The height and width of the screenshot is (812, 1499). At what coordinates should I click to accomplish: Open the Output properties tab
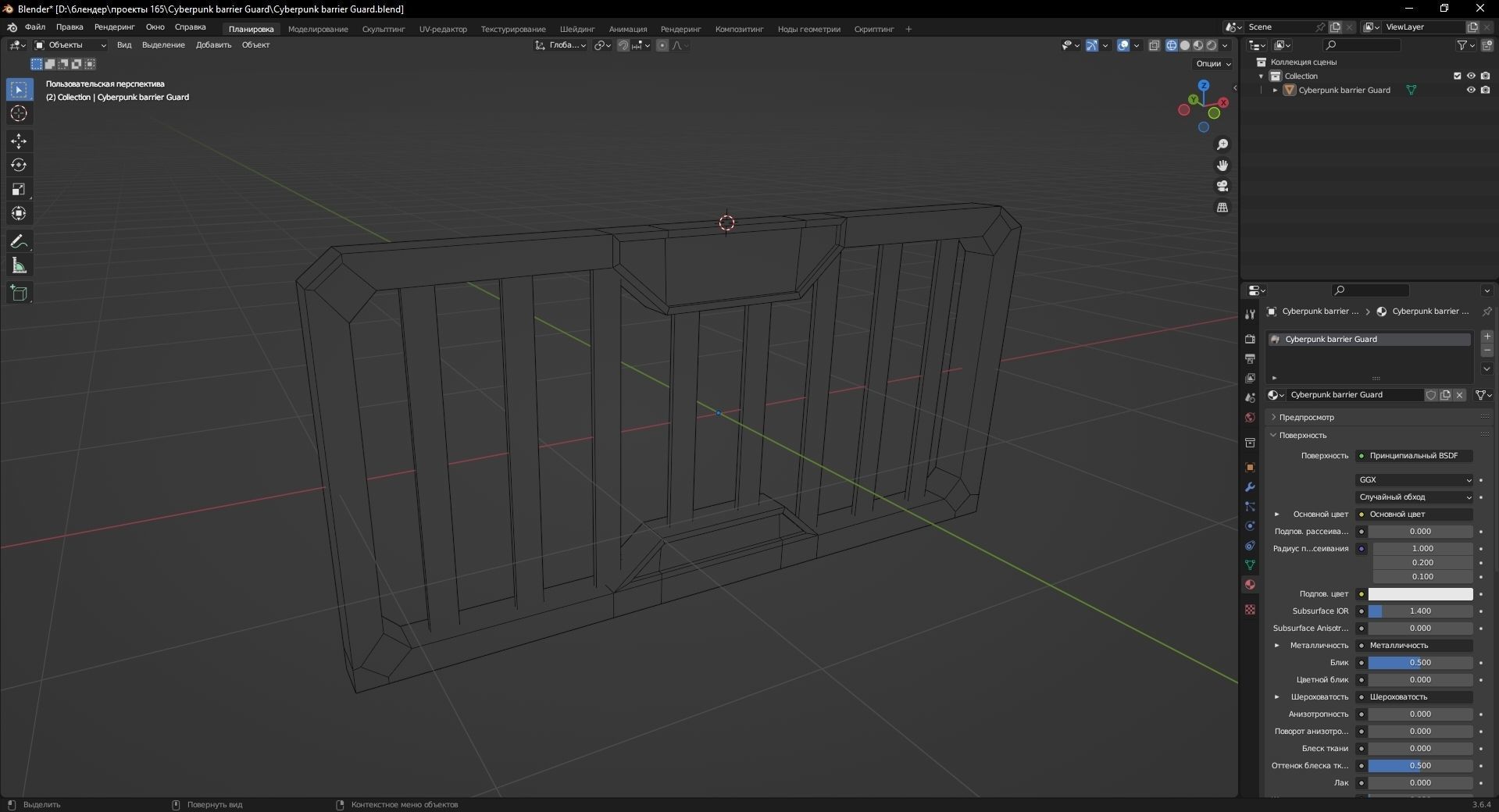click(1250, 358)
